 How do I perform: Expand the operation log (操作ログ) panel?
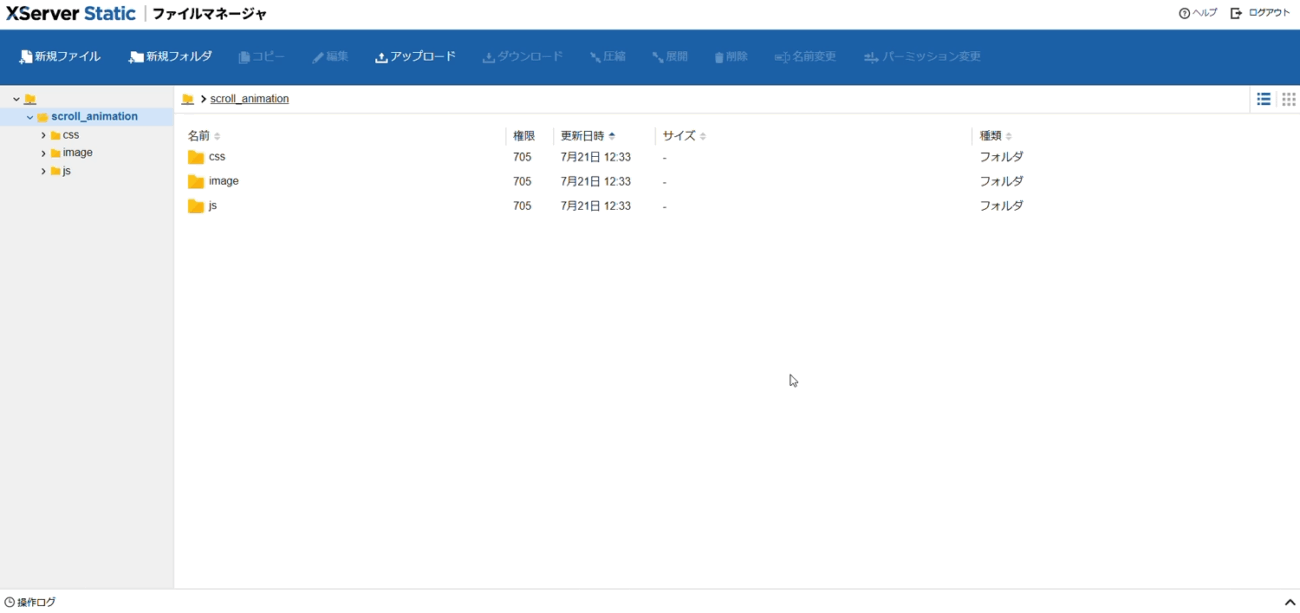click(1289, 602)
